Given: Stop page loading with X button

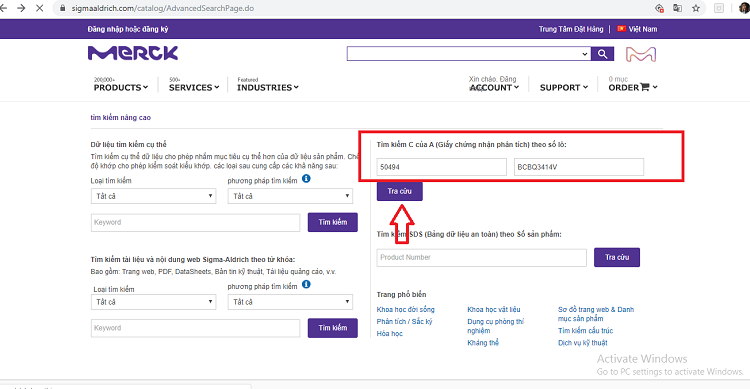Looking at the screenshot, I should tap(40, 8).
